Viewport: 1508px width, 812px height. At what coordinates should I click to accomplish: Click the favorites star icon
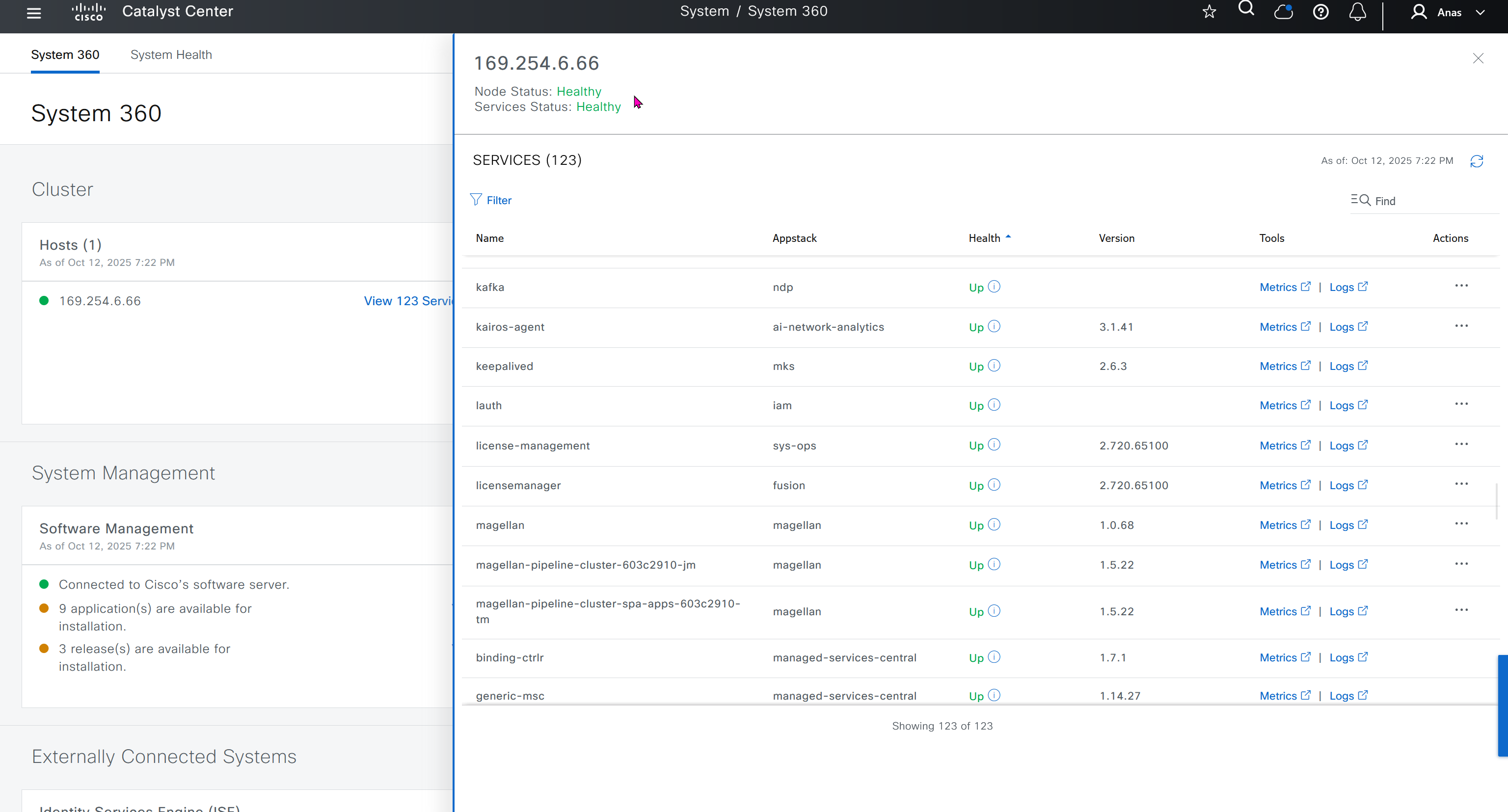(1210, 12)
